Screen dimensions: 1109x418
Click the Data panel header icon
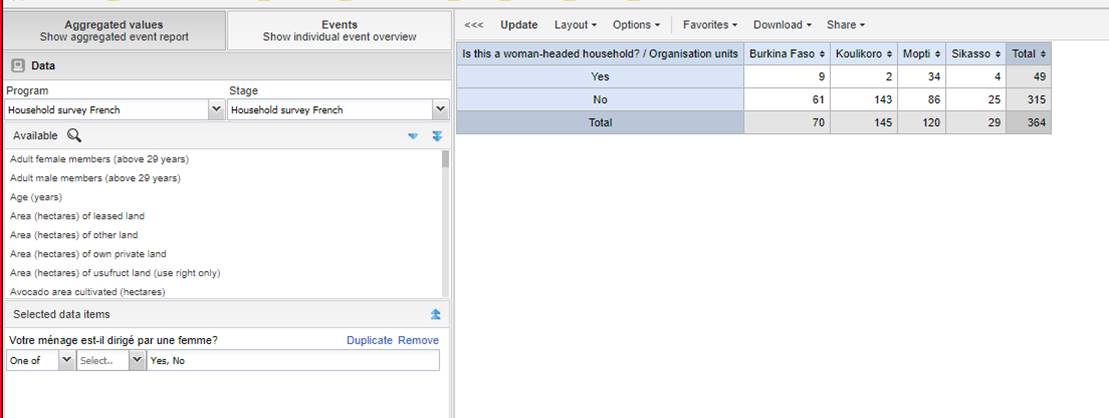[x=18, y=66]
